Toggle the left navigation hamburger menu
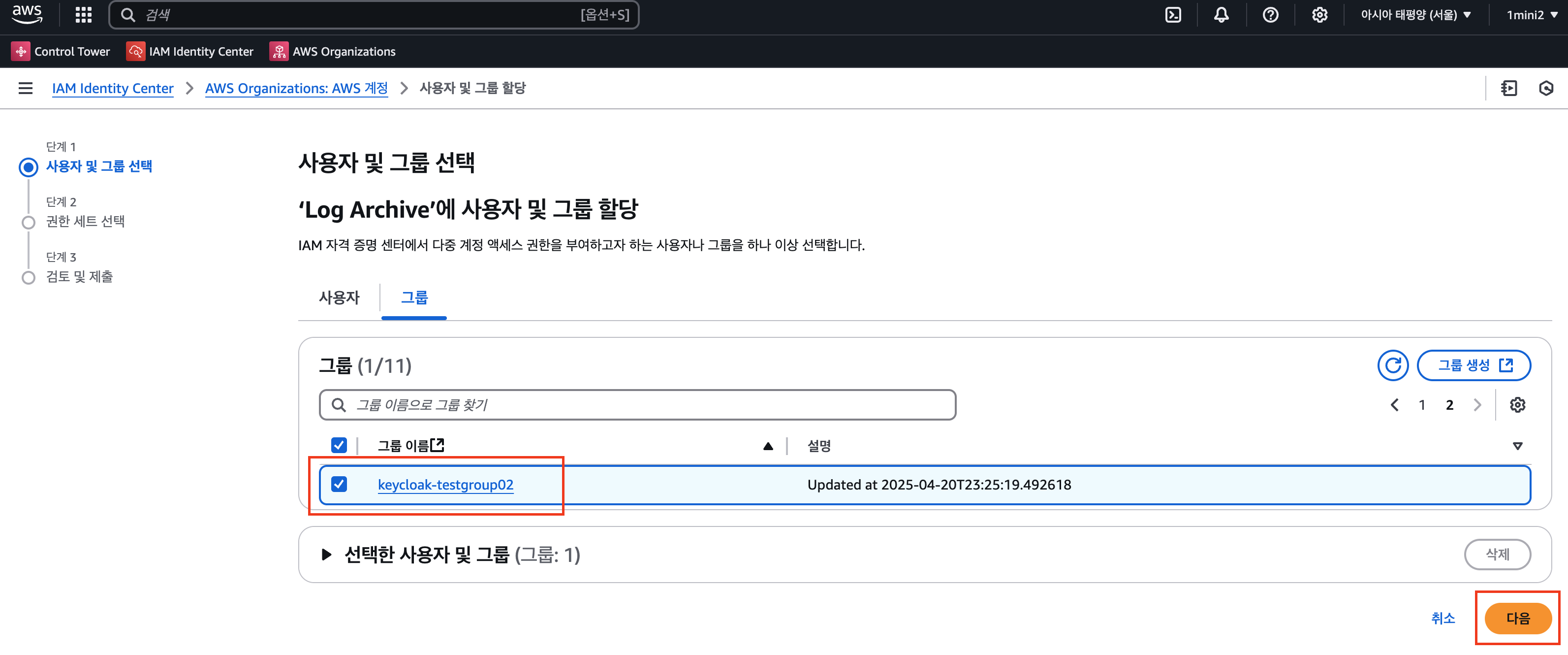Image resolution: width=1568 pixels, height=655 pixels. [26, 88]
